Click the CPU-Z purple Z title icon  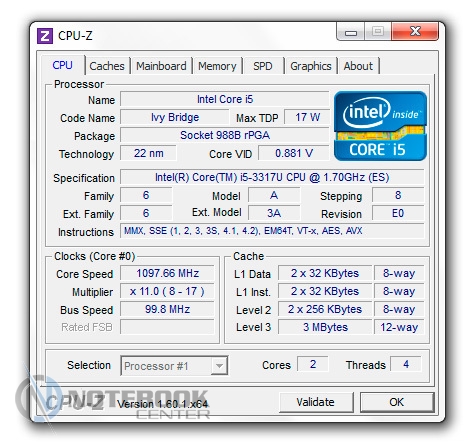[x=45, y=36]
